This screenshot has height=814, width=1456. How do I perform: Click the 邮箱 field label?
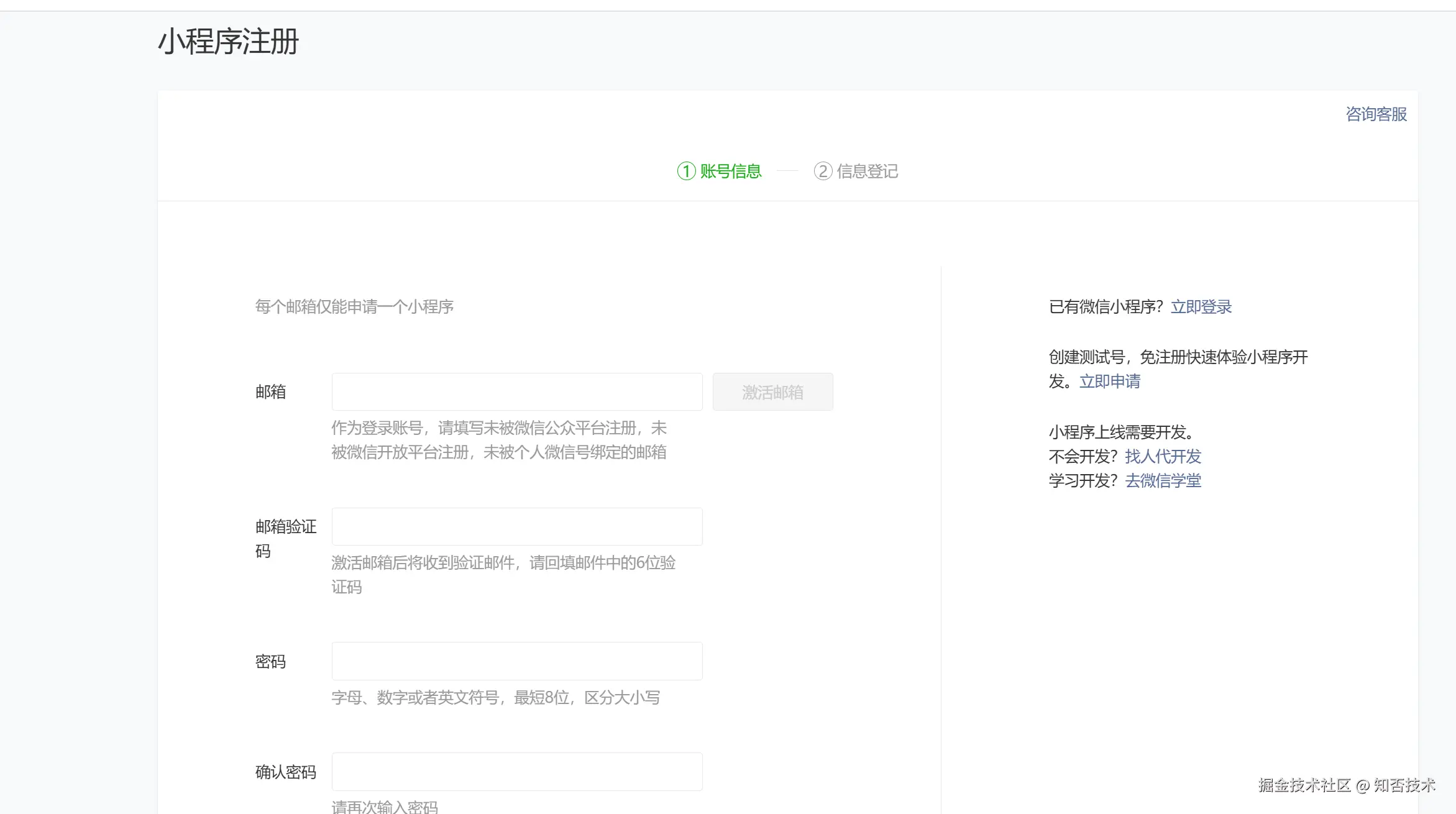pos(270,392)
